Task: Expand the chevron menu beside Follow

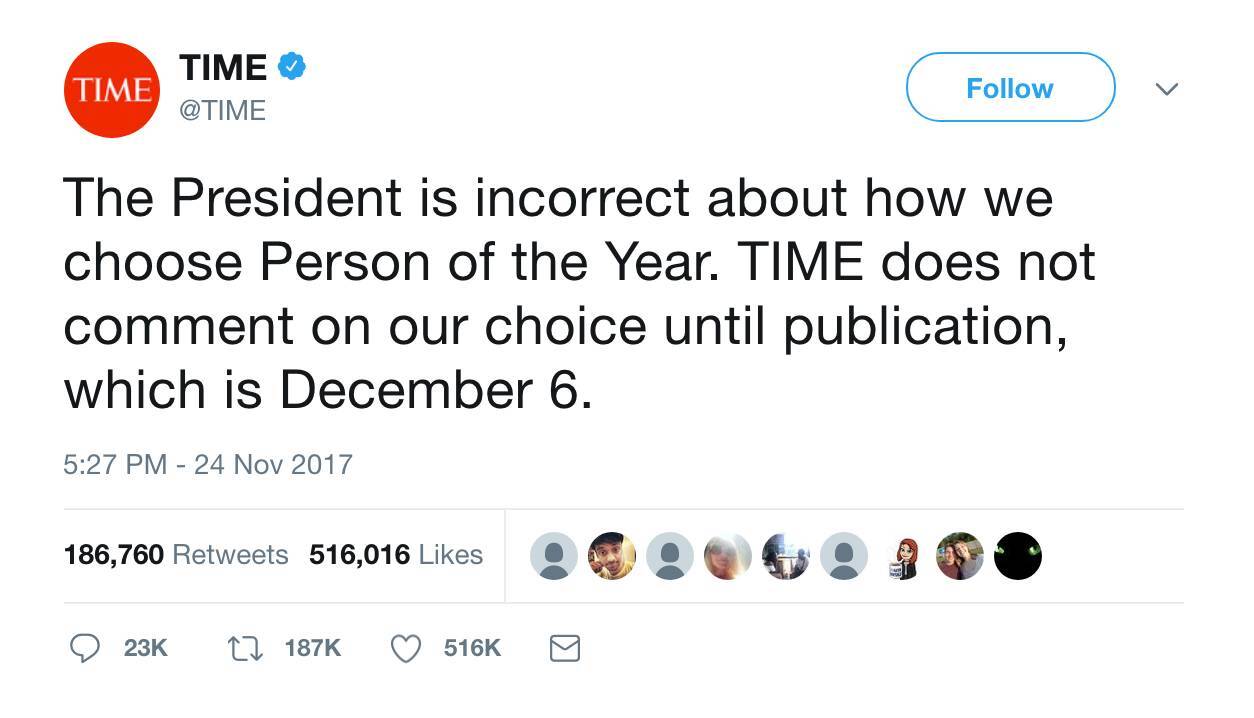Action: [x=1166, y=89]
